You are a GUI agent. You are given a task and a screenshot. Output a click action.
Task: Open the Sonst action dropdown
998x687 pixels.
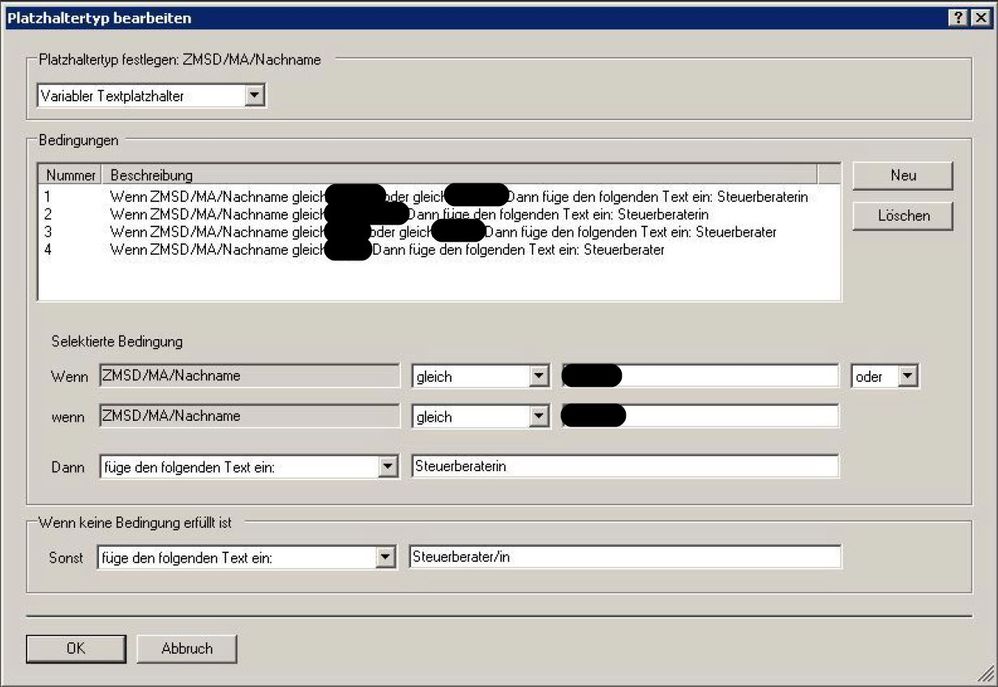tap(385, 558)
